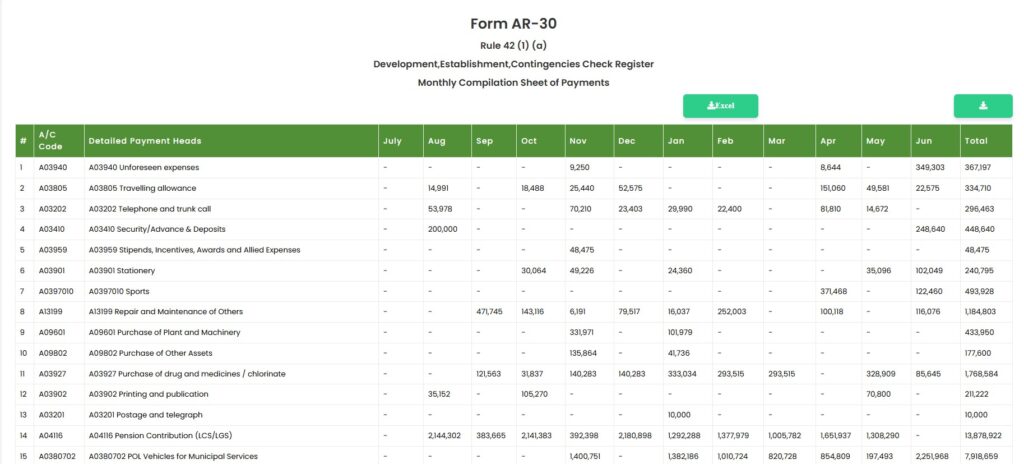This screenshot has width=1024, height=464.
Task: Click the Oct column header
Action: click(541, 141)
